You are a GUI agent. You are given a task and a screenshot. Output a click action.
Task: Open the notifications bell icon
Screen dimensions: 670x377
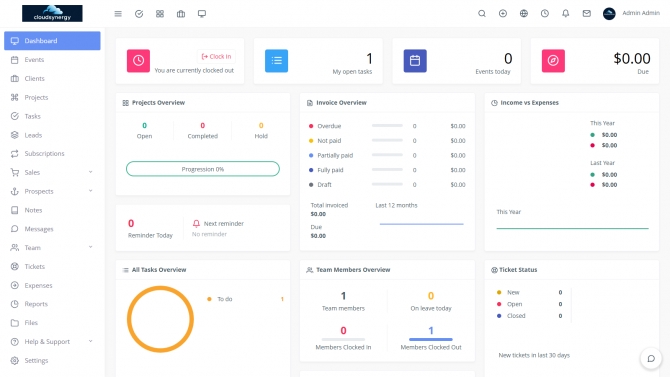click(565, 14)
